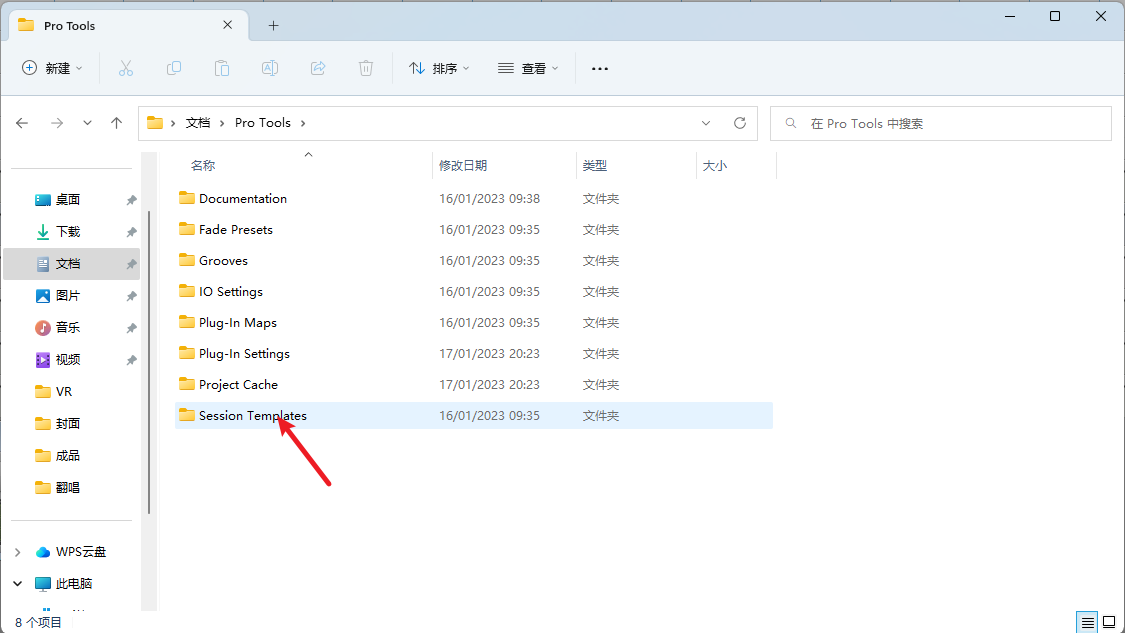Click Pro Tools in the address breadcrumb
The height and width of the screenshot is (633, 1125).
[x=263, y=123]
